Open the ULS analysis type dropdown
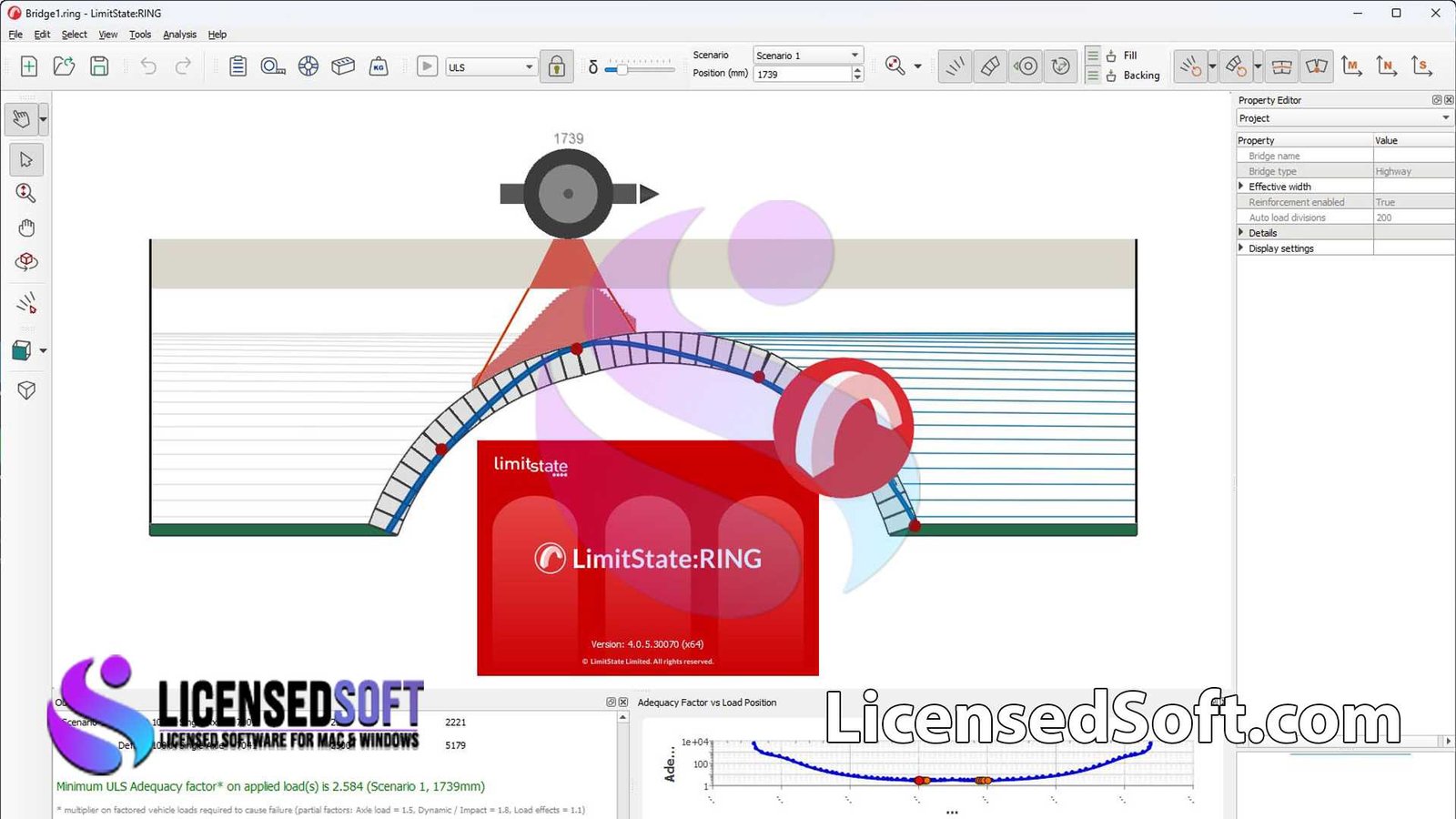Screen dimensions: 1456x819 coord(490,67)
